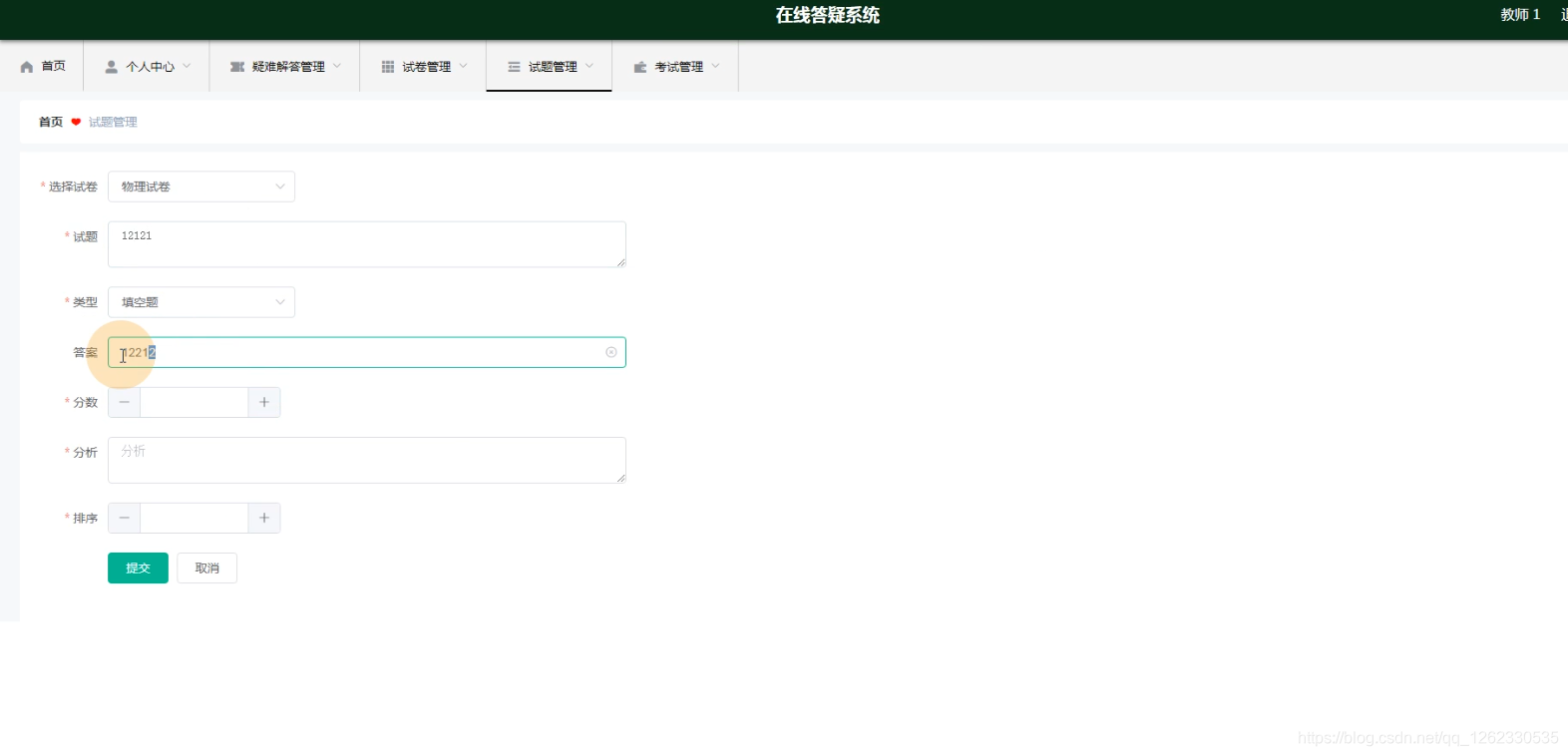Expand the 个人中心 menu chevron

click(x=187, y=66)
